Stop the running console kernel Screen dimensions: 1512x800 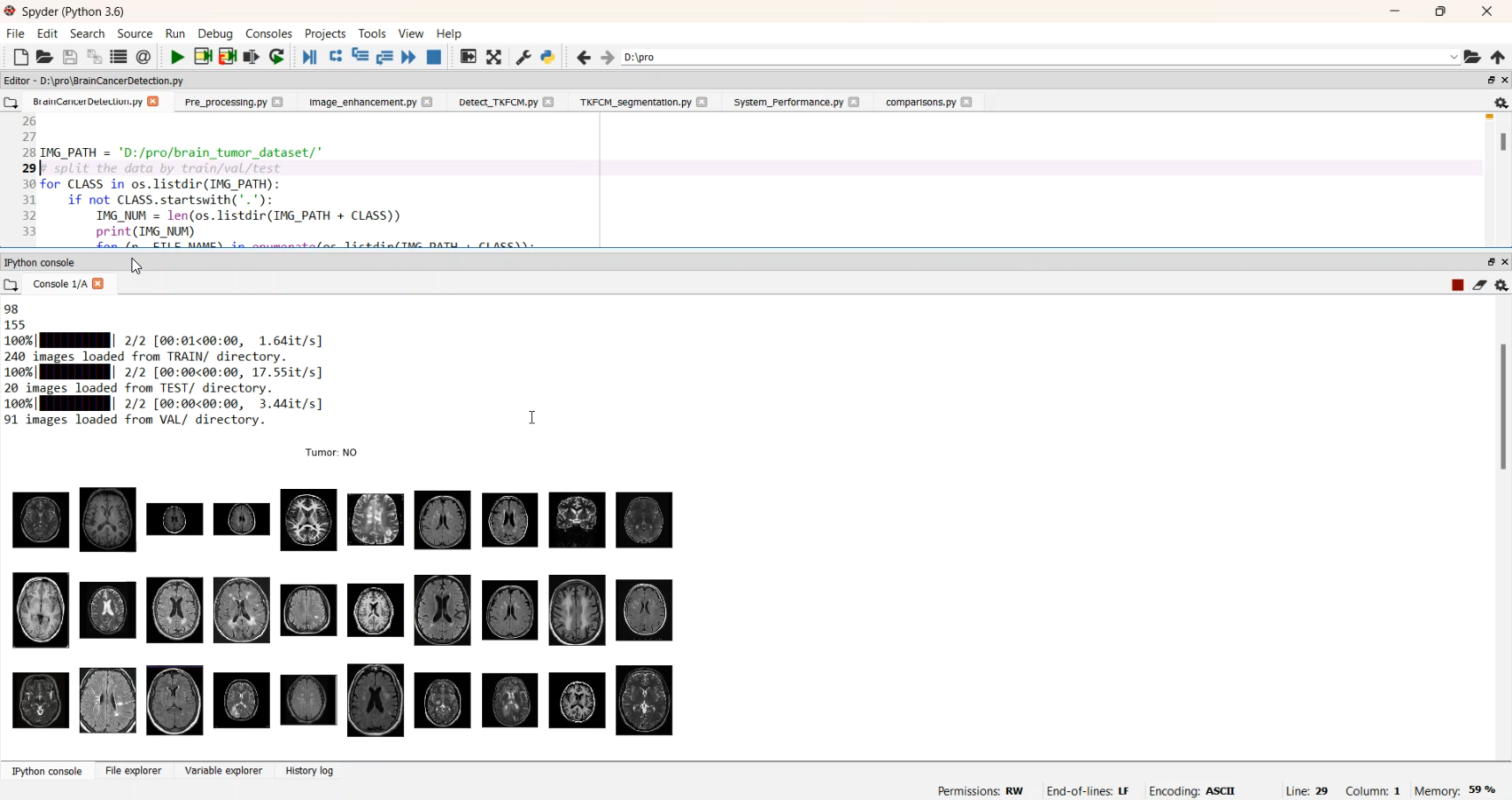(x=1458, y=286)
